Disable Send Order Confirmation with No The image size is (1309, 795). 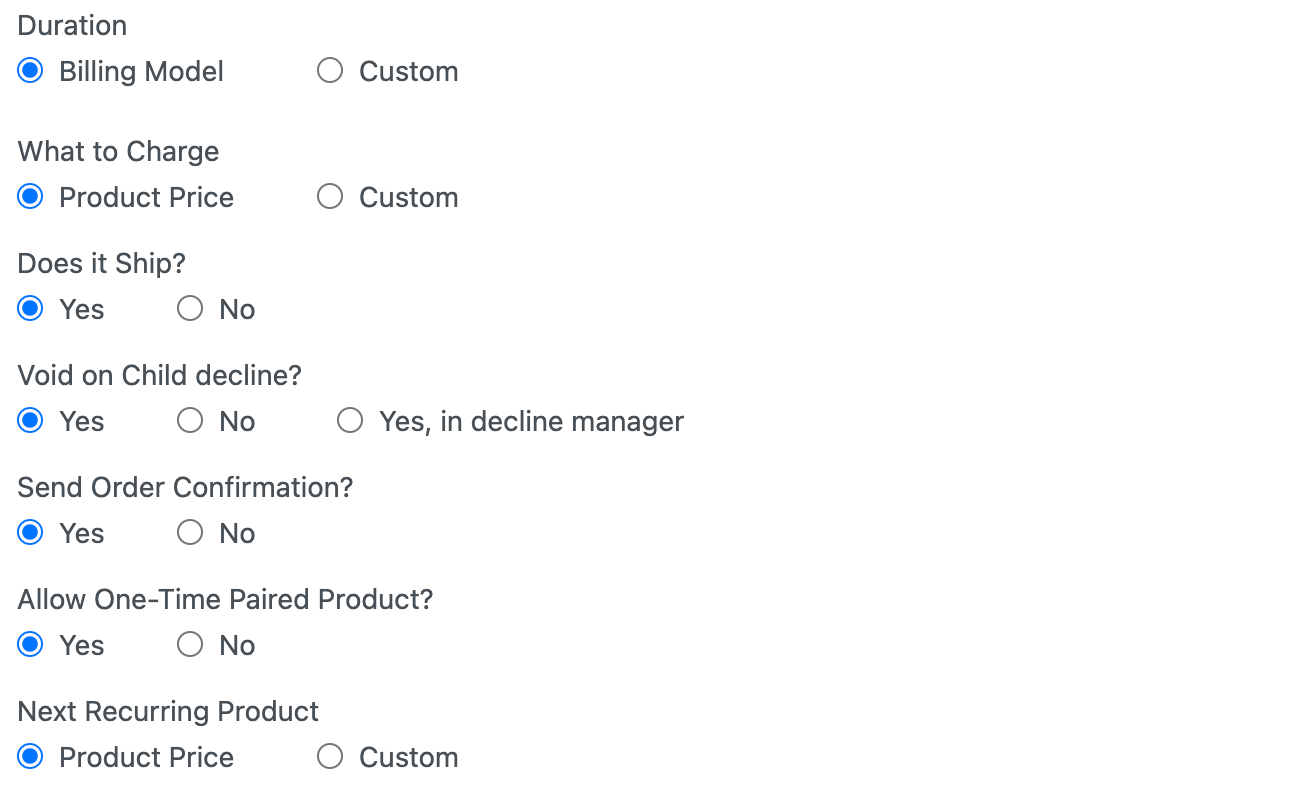click(x=190, y=533)
